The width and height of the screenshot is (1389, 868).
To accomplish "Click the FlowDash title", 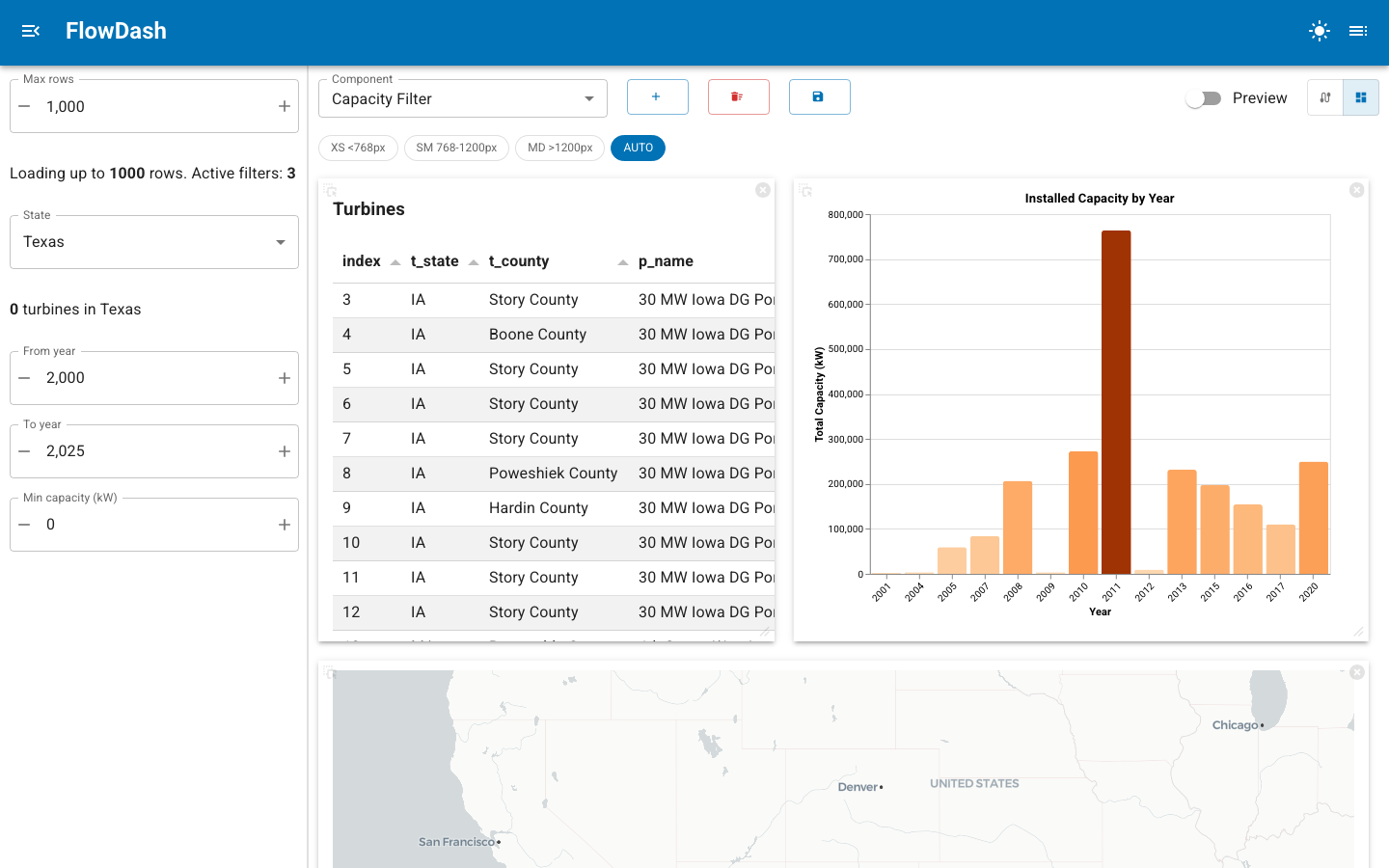I will (x=116, y=31).
